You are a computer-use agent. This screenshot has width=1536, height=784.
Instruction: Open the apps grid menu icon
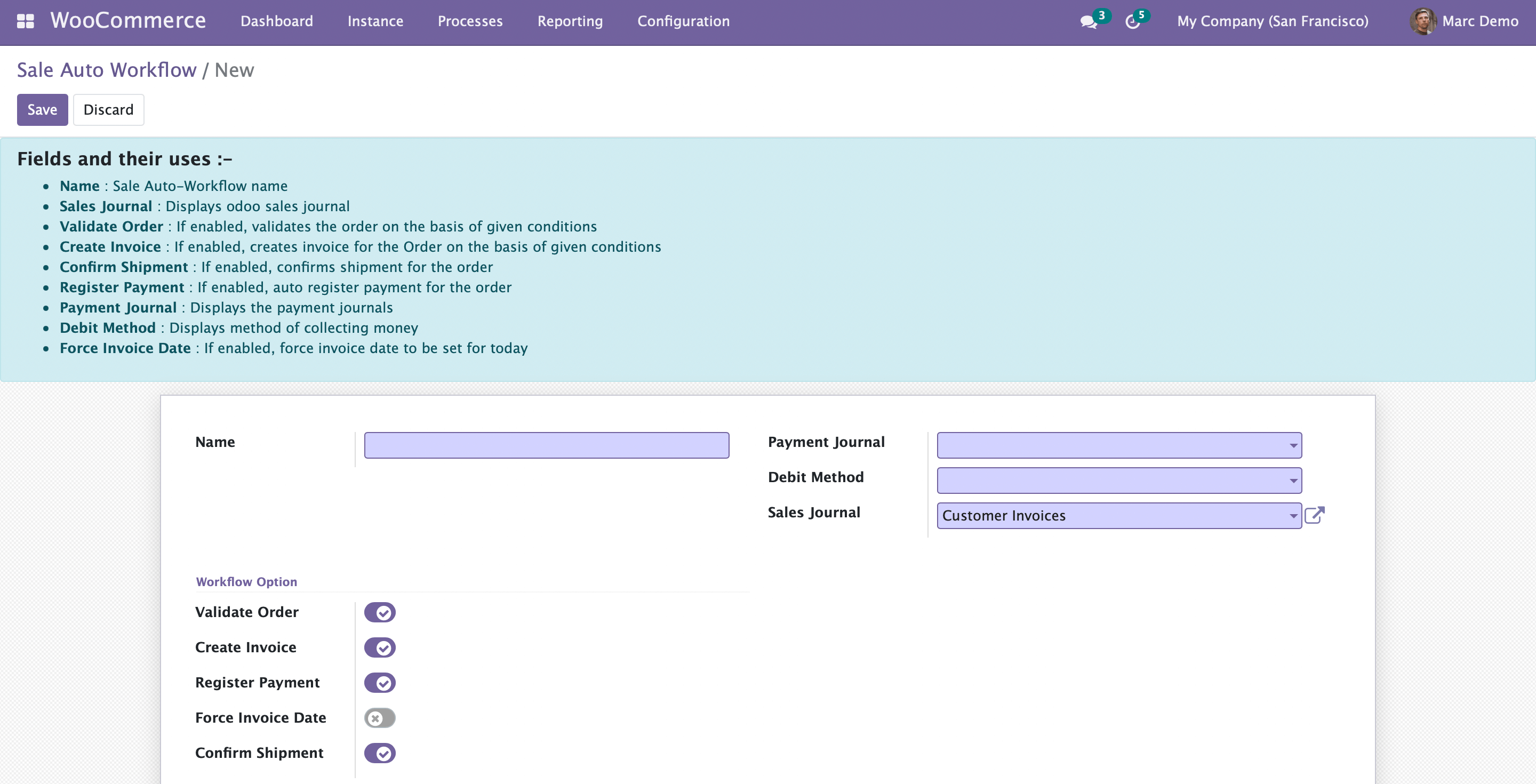(x=25, y=21)
